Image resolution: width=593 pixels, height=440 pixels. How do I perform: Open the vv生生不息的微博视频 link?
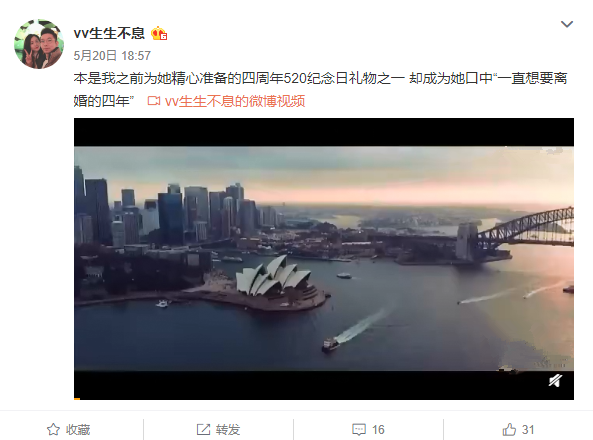click(235, 101)
